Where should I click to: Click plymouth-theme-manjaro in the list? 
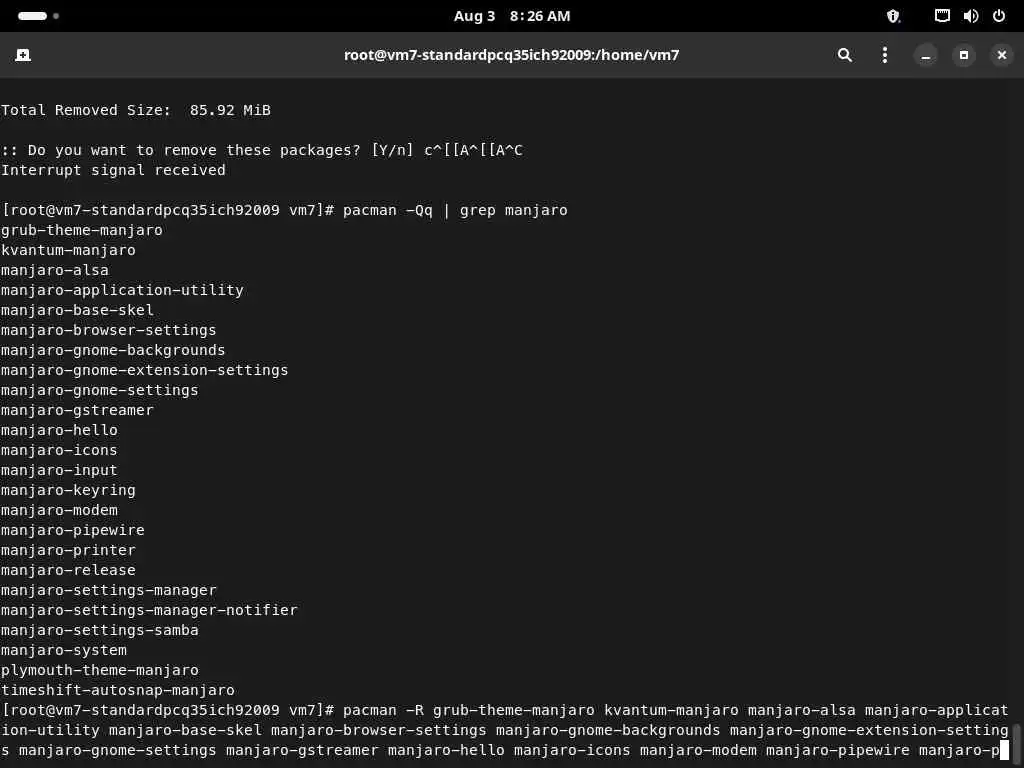coord(100,670)
